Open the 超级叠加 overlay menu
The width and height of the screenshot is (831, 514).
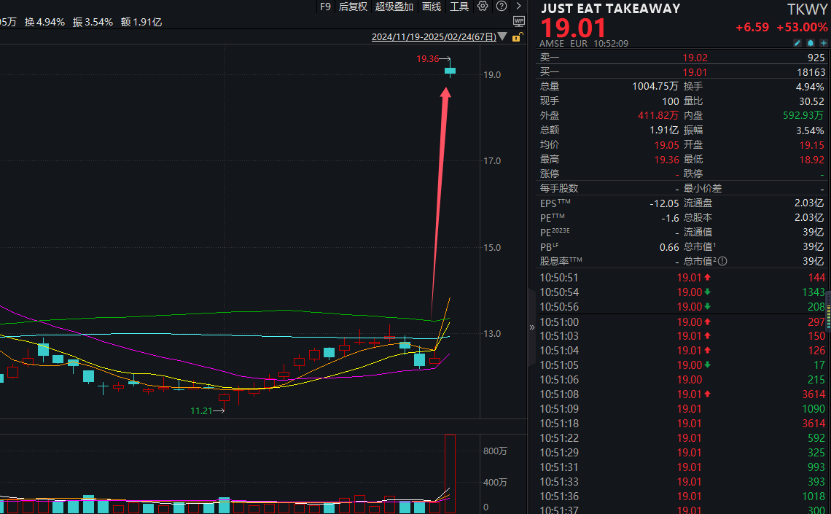click(393, 7)
